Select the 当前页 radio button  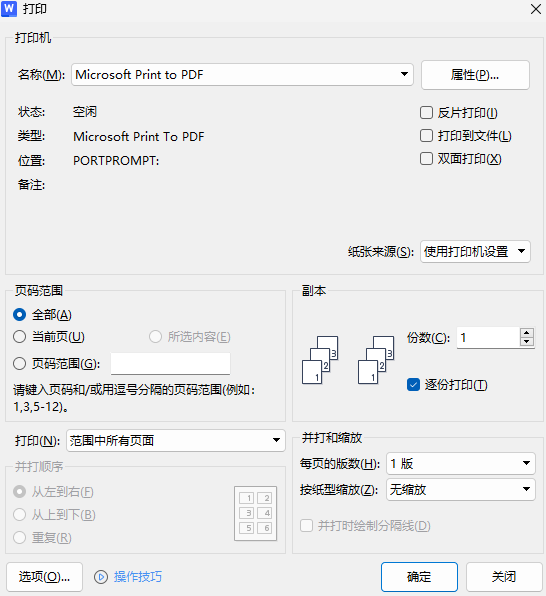[x=19, y=337]
